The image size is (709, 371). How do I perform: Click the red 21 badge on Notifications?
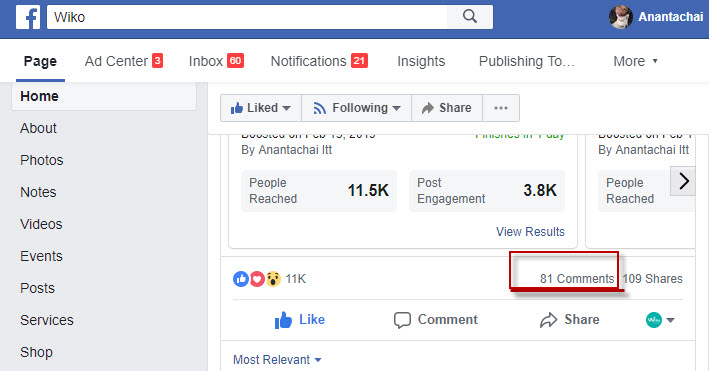pos(359,61)
